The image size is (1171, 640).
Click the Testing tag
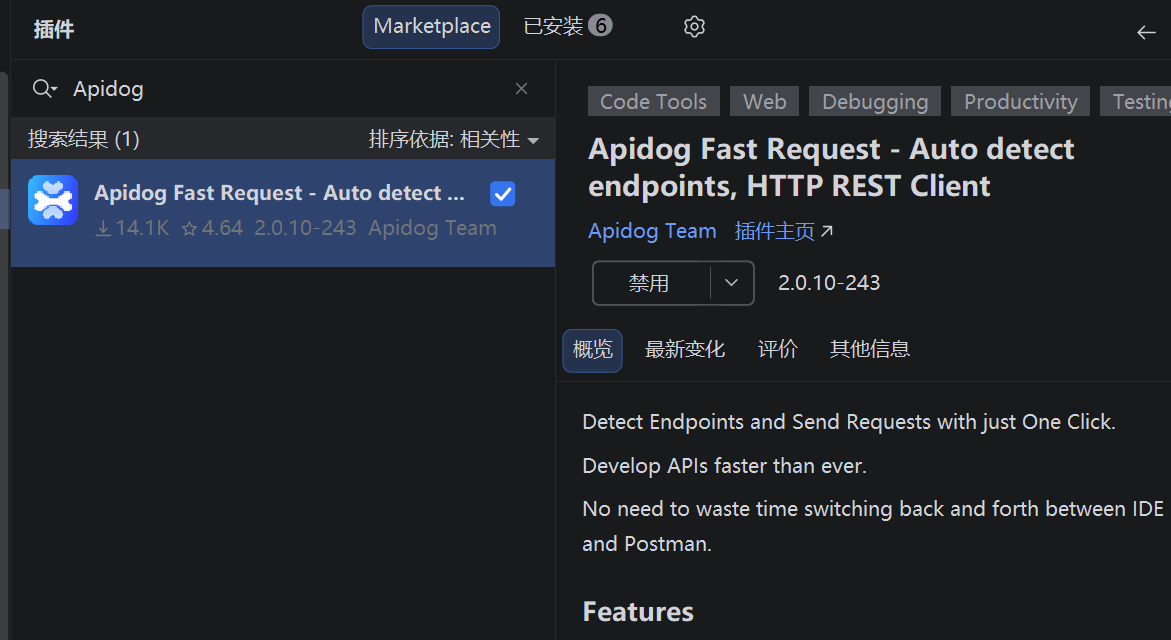(x=1136, y=102)
